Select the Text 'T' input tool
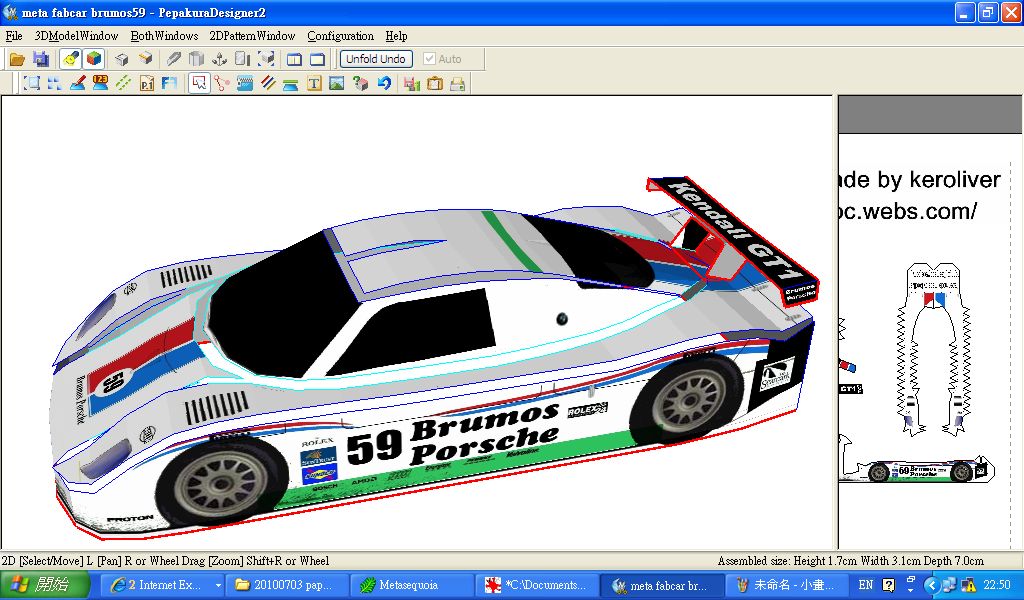 click(x=314, y=83)
